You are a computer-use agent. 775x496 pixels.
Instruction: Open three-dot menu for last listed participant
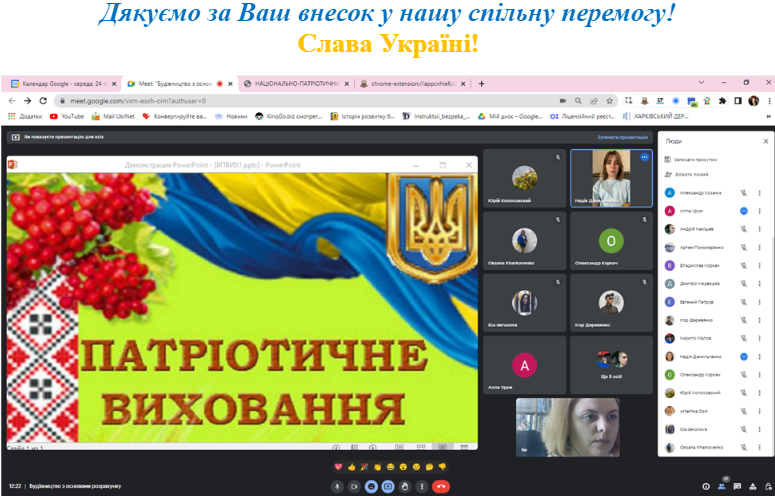(759, 446)
